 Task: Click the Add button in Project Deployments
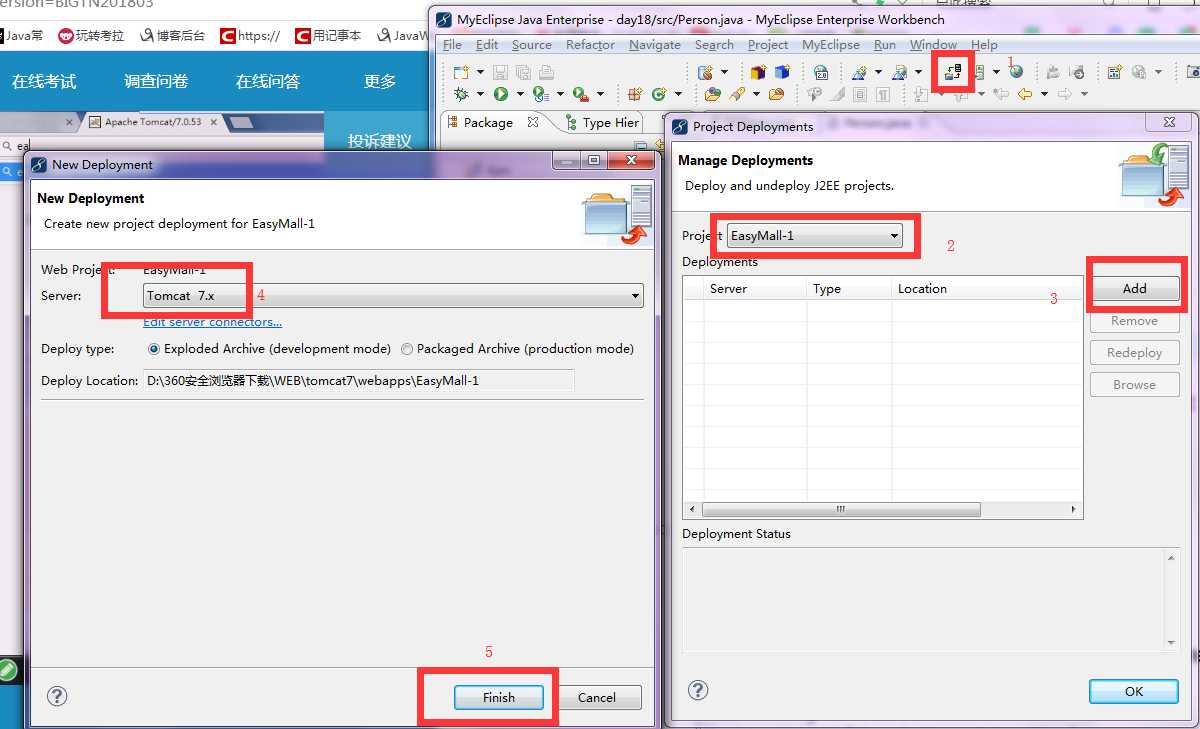tap(1134, 288)
